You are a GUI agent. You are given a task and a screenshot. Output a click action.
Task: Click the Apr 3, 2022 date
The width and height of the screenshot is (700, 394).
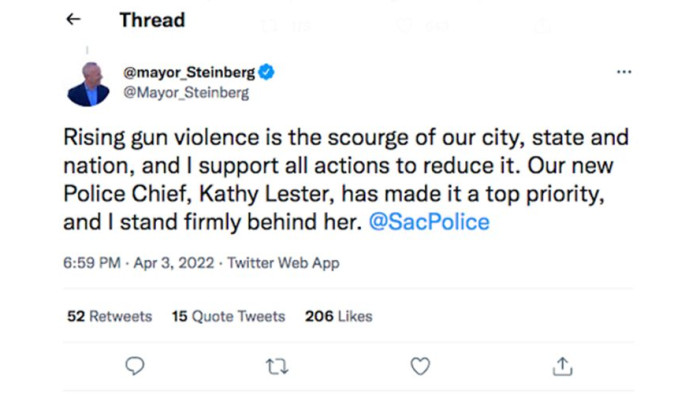point(174,263)
